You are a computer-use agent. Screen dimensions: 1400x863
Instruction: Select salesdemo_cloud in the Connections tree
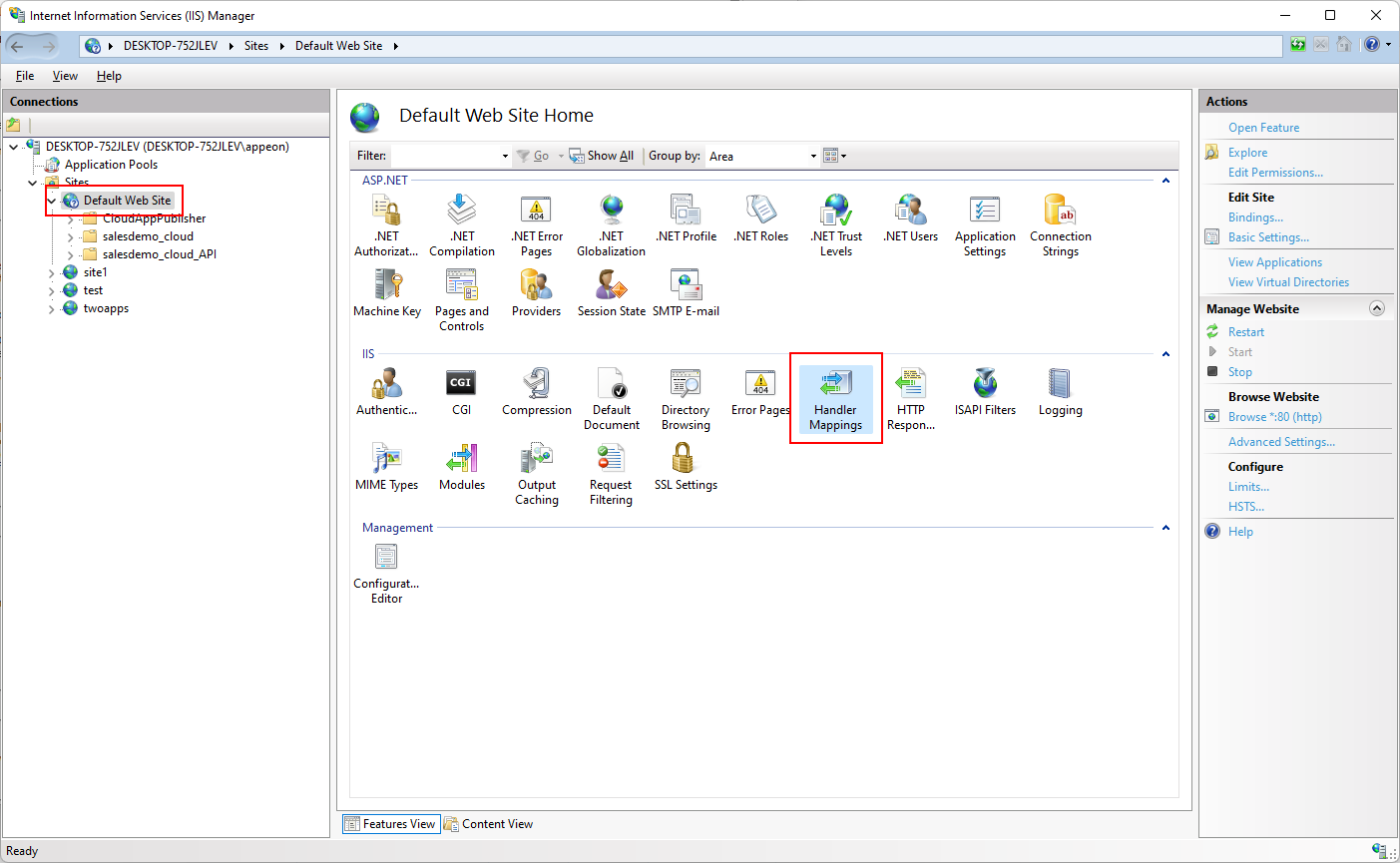(x=148, y=236)
